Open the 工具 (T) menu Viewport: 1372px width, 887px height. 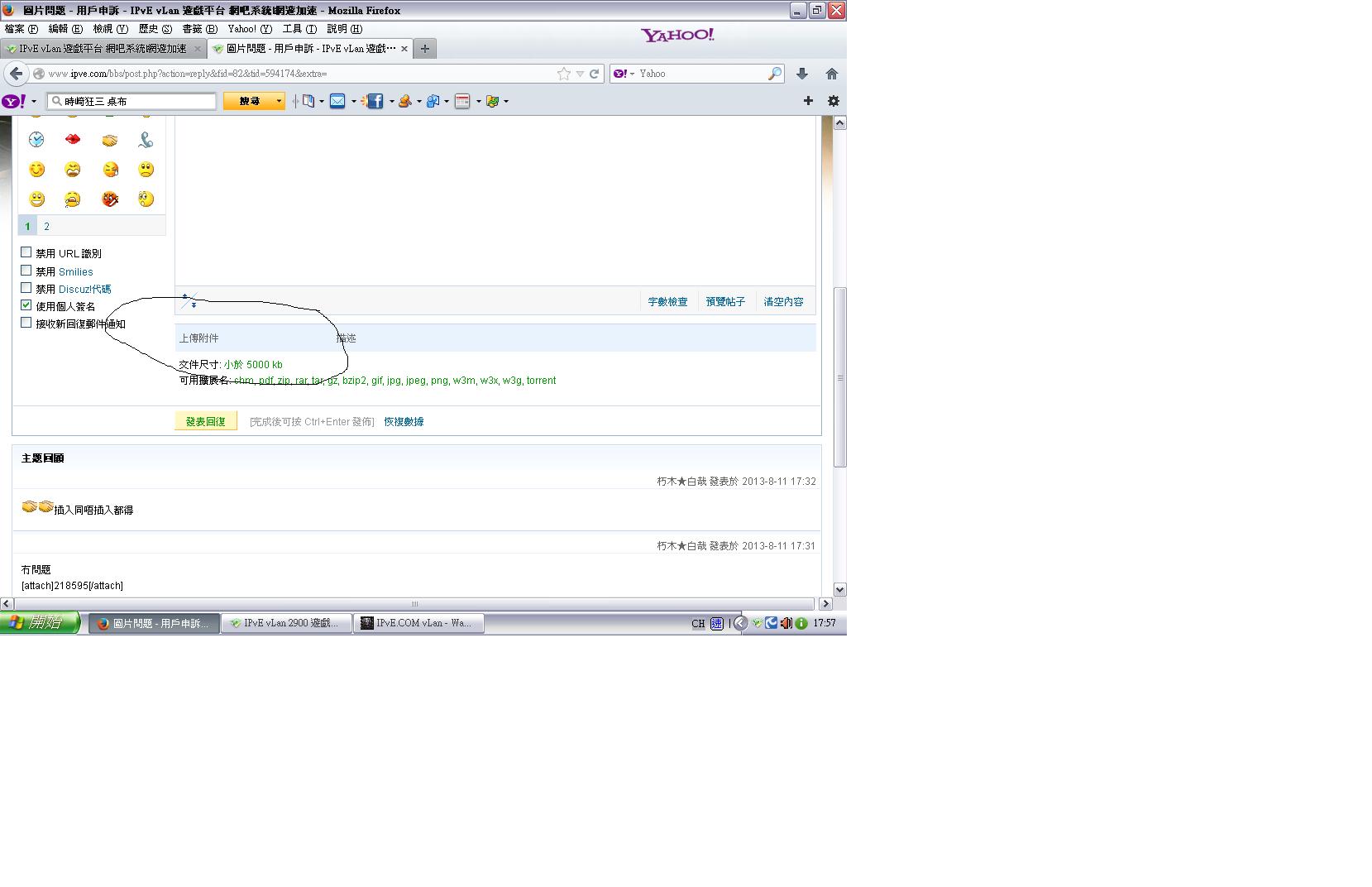pos(299,29)
